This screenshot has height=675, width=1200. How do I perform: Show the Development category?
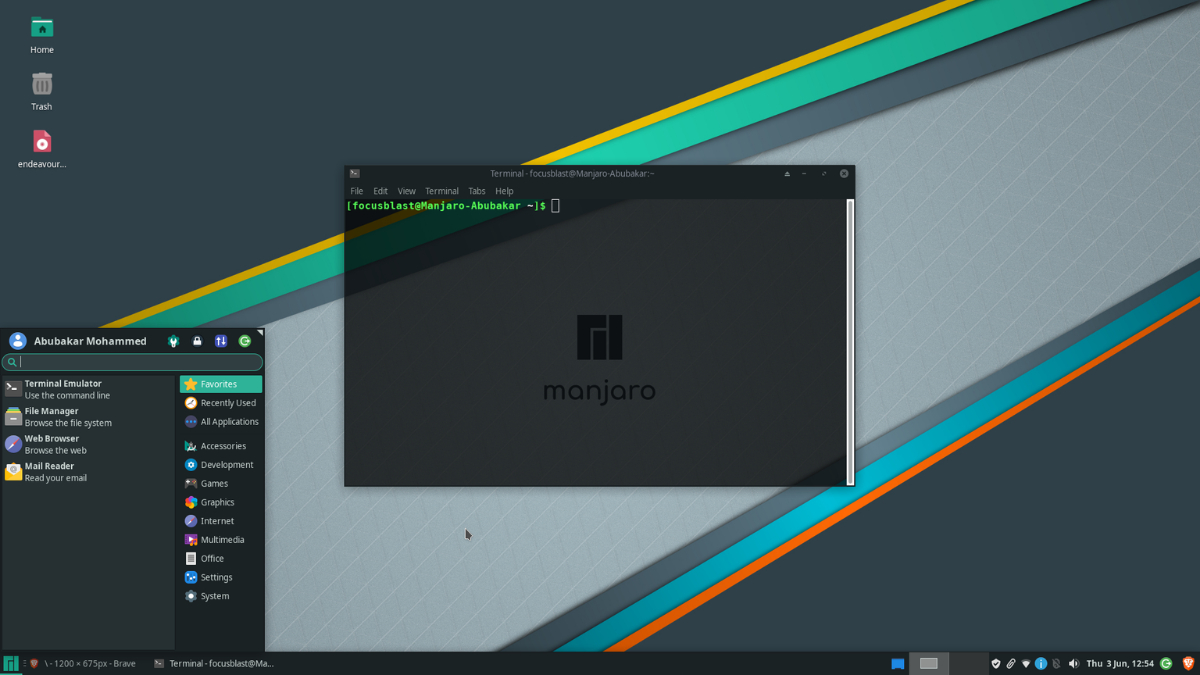click(x=221, y=465)
